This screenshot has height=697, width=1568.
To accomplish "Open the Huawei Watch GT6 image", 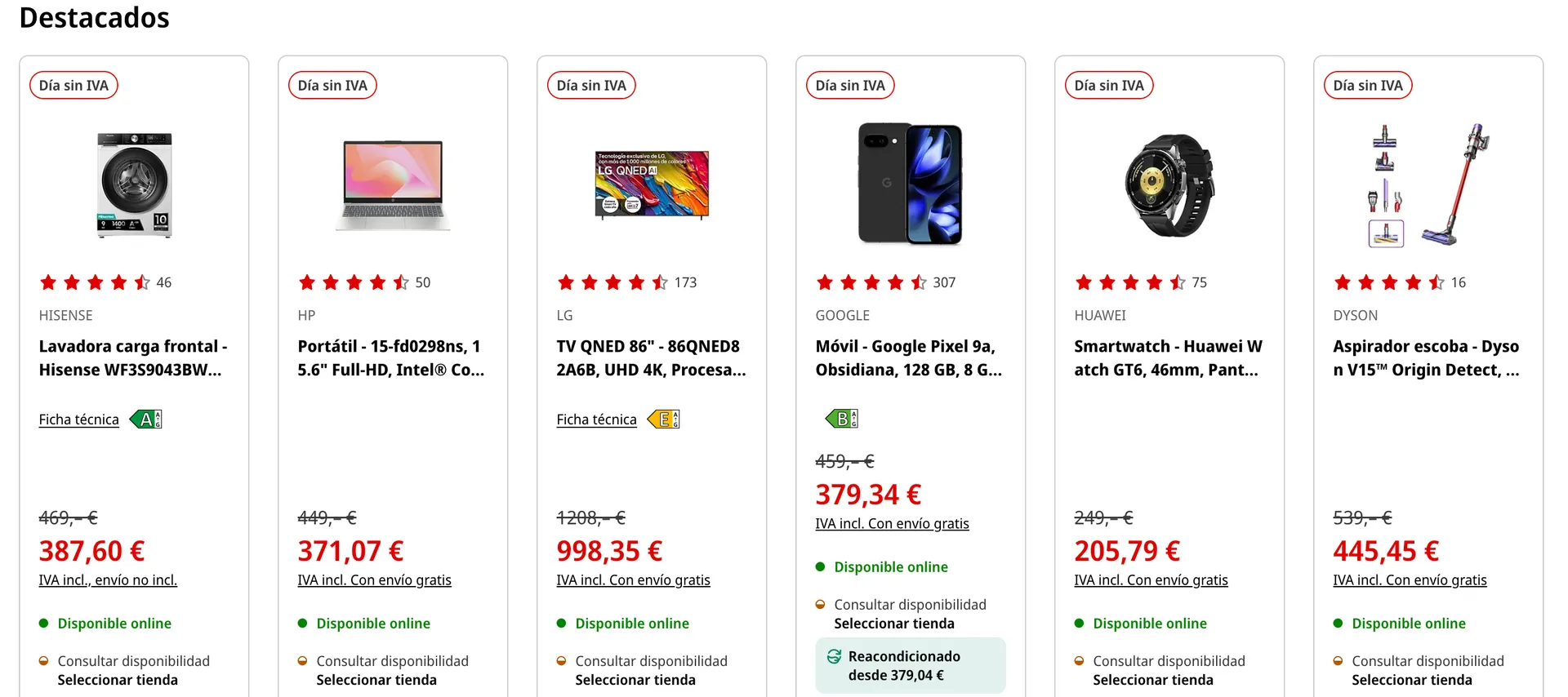I will tap(1169, 185).
